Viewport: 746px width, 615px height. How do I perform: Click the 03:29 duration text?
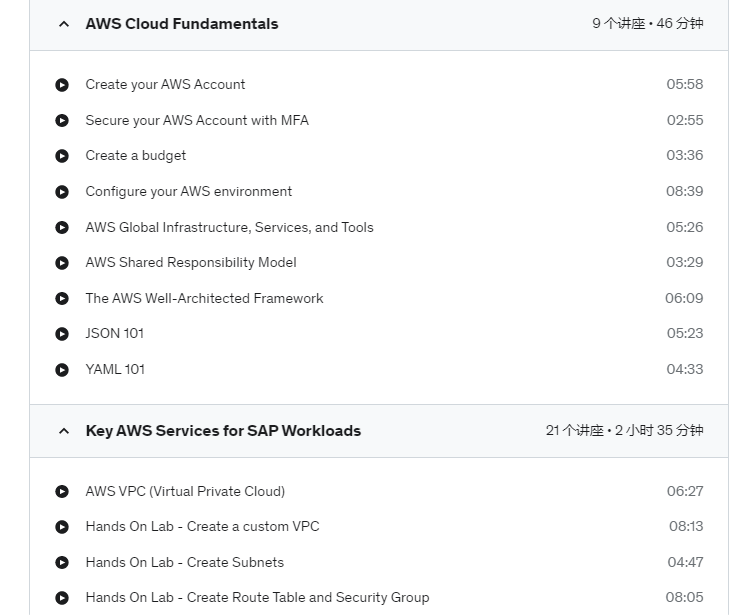click(x=685, y=262)
